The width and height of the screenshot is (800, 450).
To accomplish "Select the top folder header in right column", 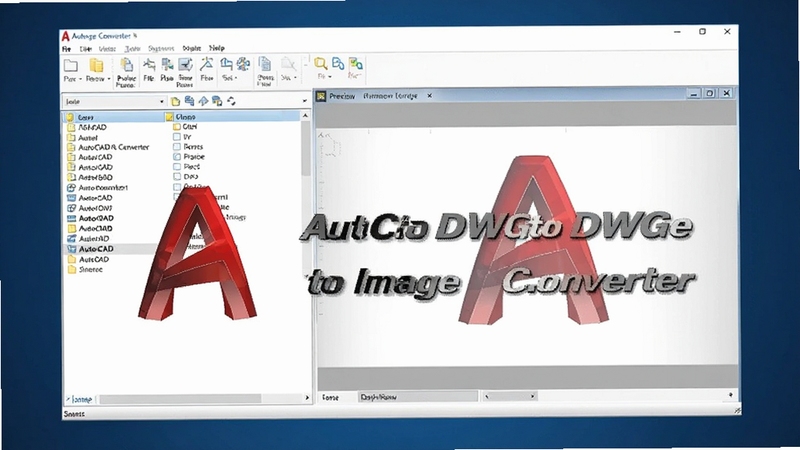I will pos(233,117).
